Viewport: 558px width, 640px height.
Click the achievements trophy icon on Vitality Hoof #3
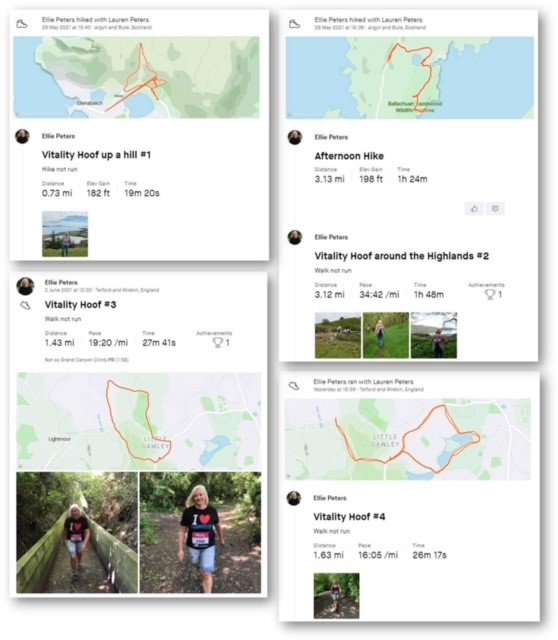pos(218,342)
